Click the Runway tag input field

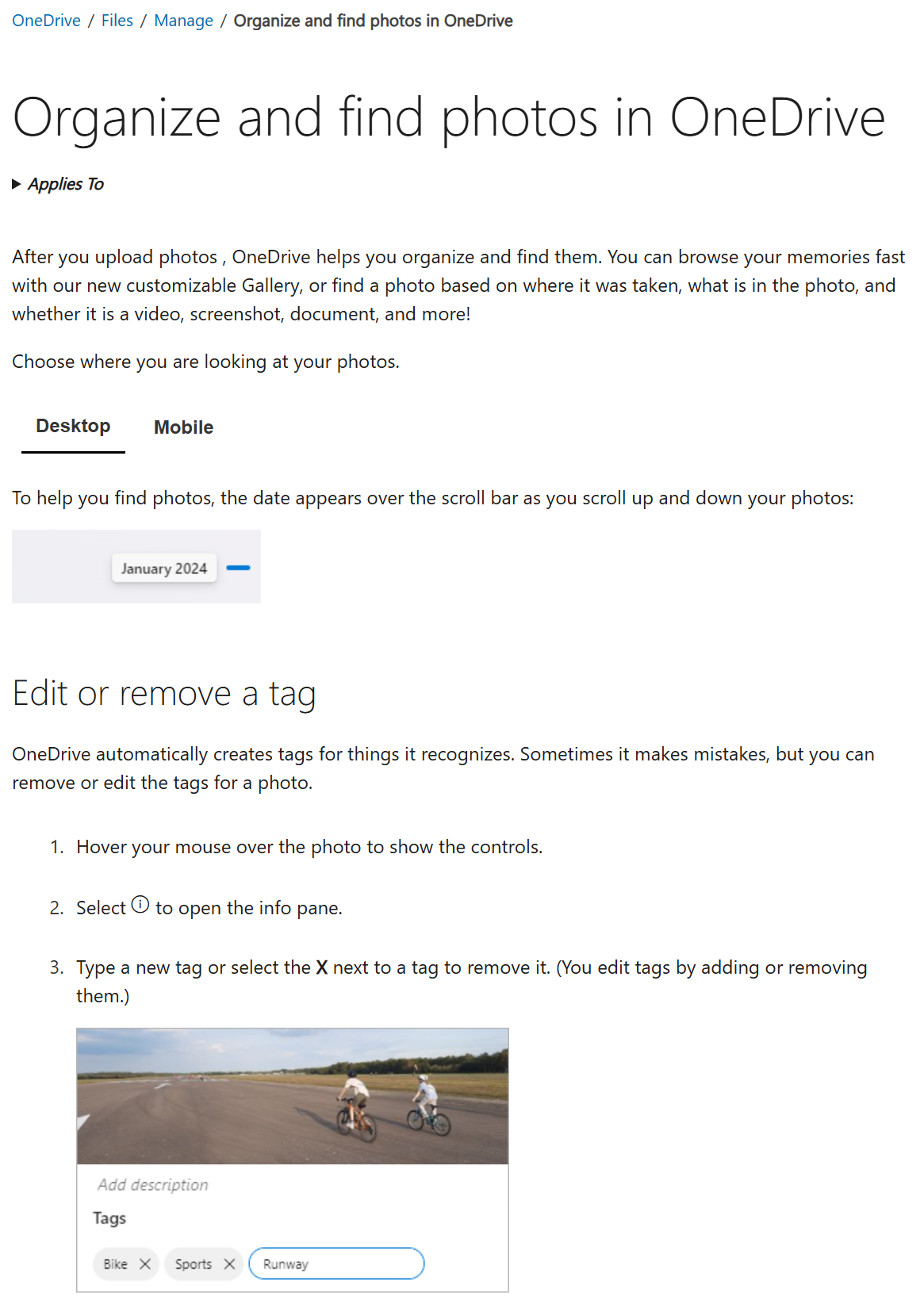336,1263
